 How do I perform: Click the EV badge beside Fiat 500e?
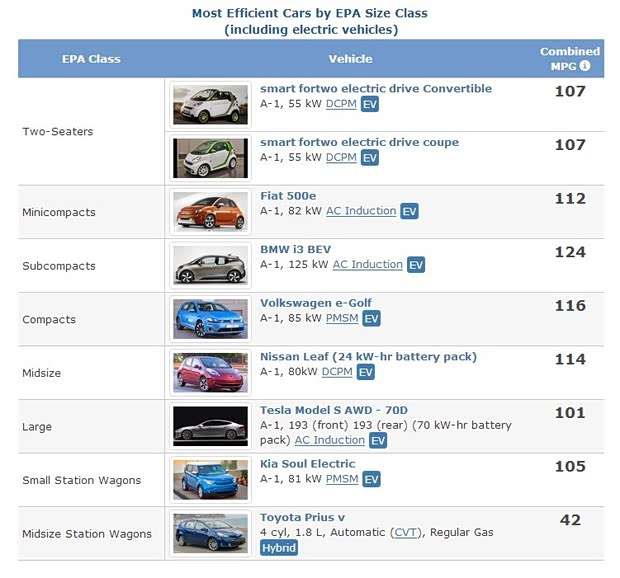click(x=409, y=211)
